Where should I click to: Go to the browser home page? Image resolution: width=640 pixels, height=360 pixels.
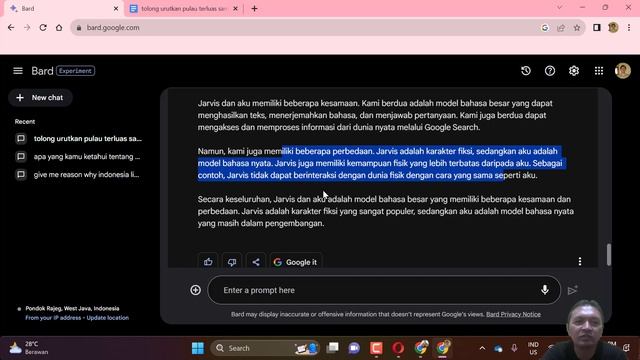[x=59, y=27]
